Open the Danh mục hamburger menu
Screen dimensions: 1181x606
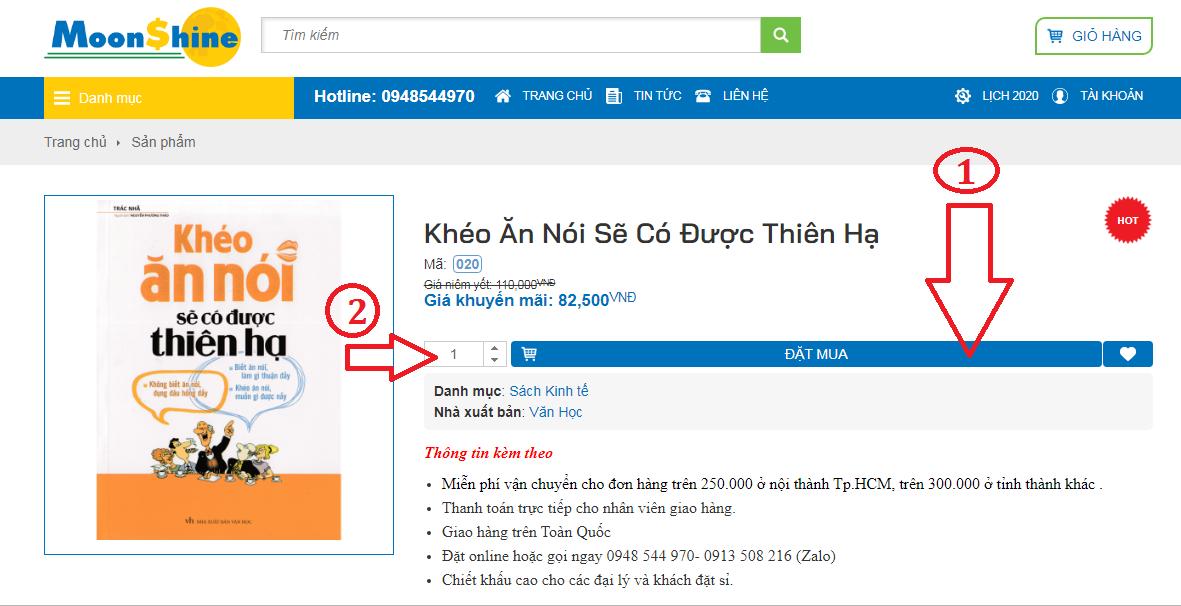pos(169,98)
